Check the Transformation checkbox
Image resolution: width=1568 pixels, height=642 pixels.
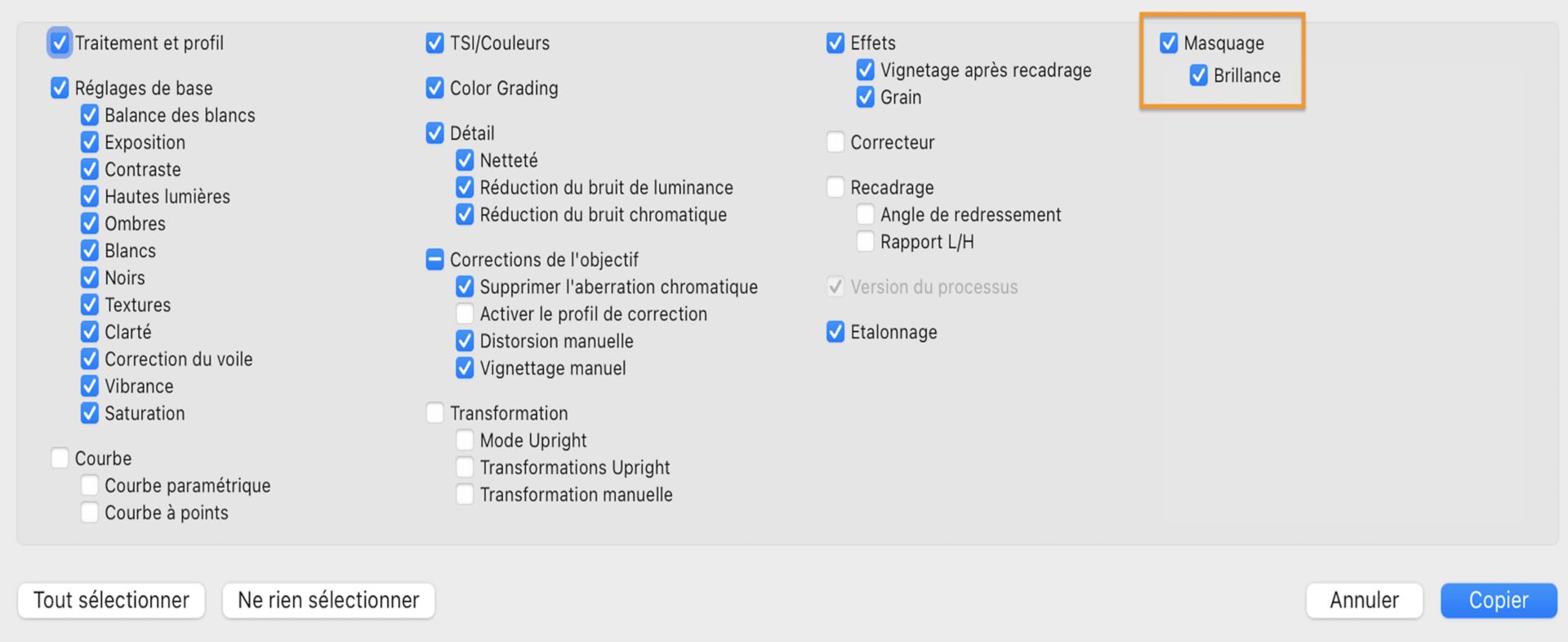click(x=434, y=413)
